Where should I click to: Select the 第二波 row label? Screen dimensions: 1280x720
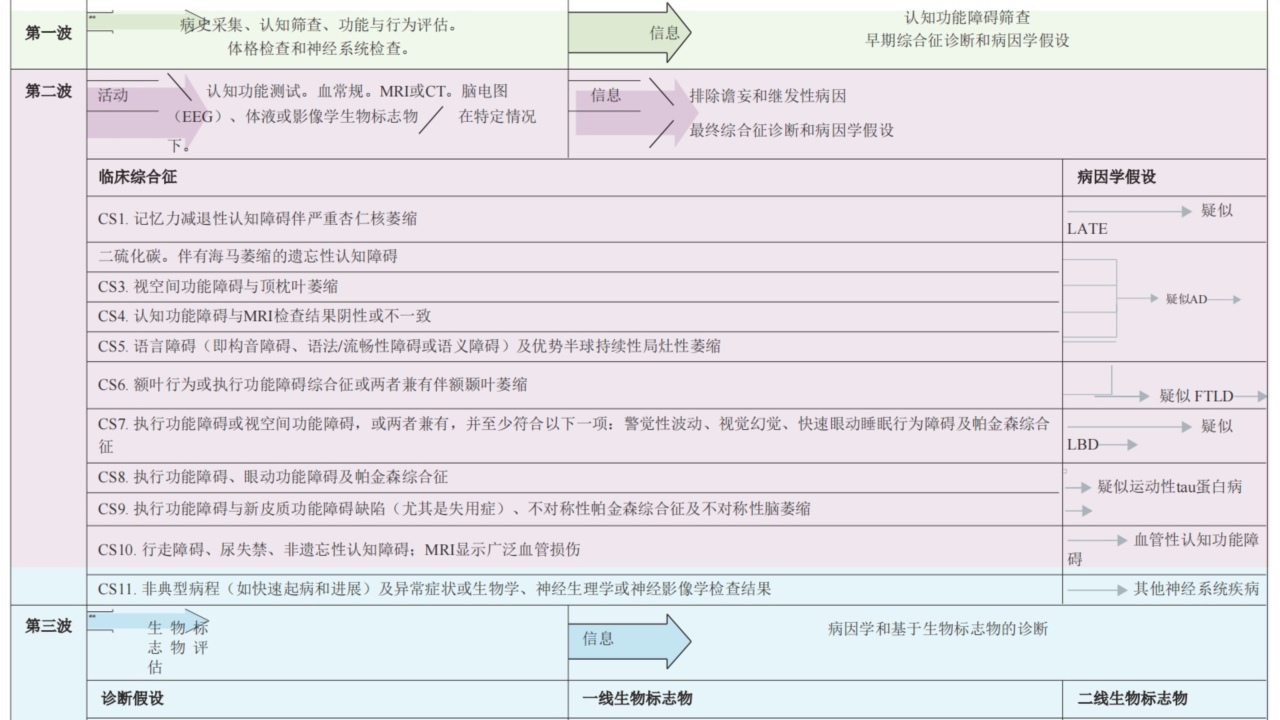coord(49,92)
